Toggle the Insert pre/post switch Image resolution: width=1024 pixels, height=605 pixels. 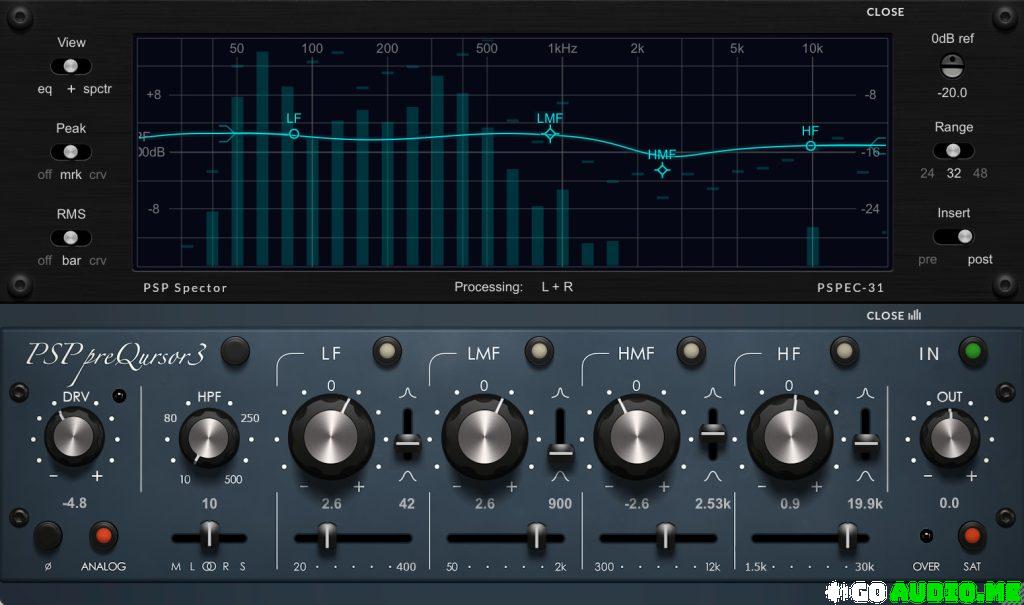click(x=953, y=237)
